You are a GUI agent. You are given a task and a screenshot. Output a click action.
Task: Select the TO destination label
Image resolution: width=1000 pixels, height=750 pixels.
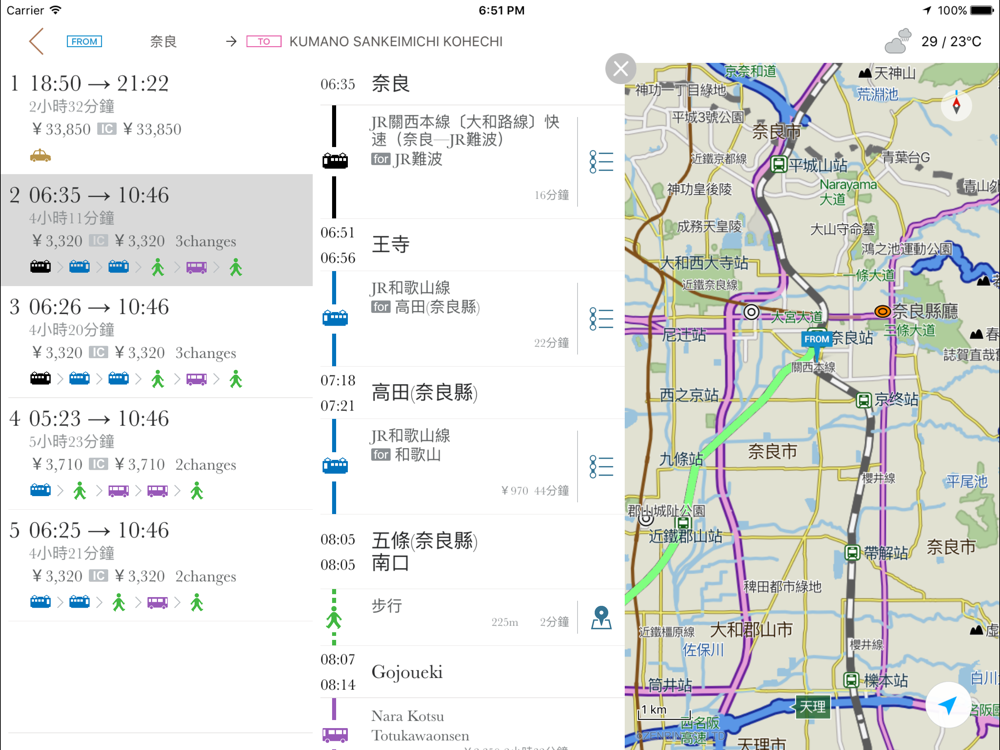pyautogui.click(x=263, y=41)
